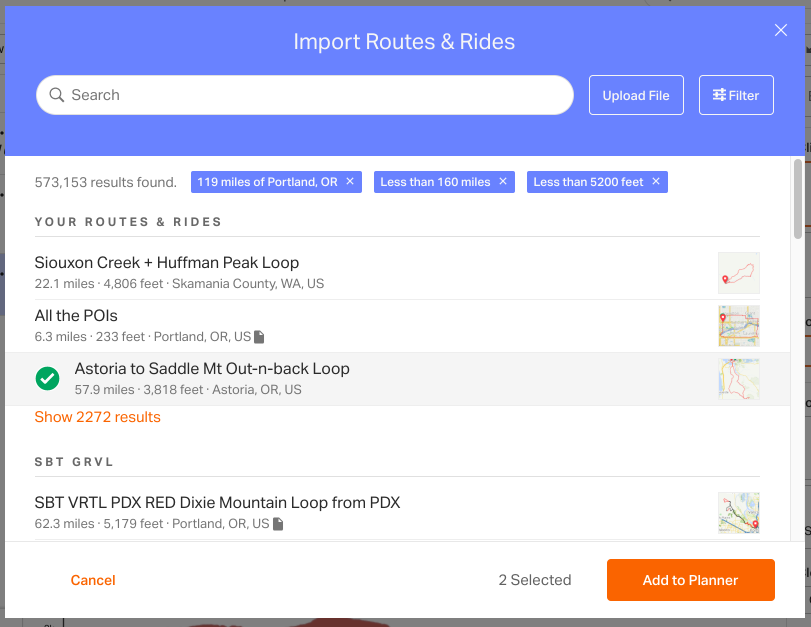The image size is (811, 627).
Task: Click the results list scrollbar
Action: 798,199
